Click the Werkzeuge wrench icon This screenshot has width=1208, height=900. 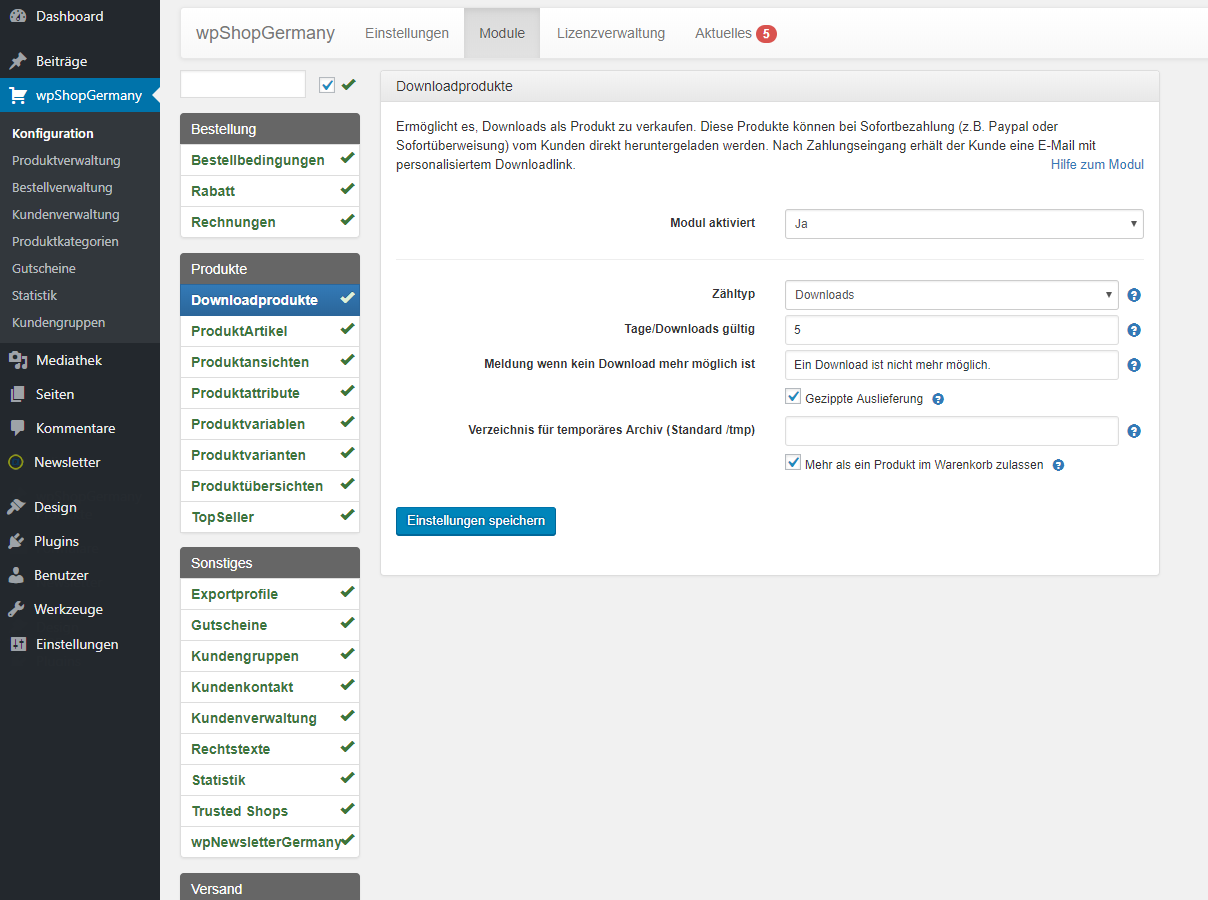pyautogui.click(x=16, y=609)
